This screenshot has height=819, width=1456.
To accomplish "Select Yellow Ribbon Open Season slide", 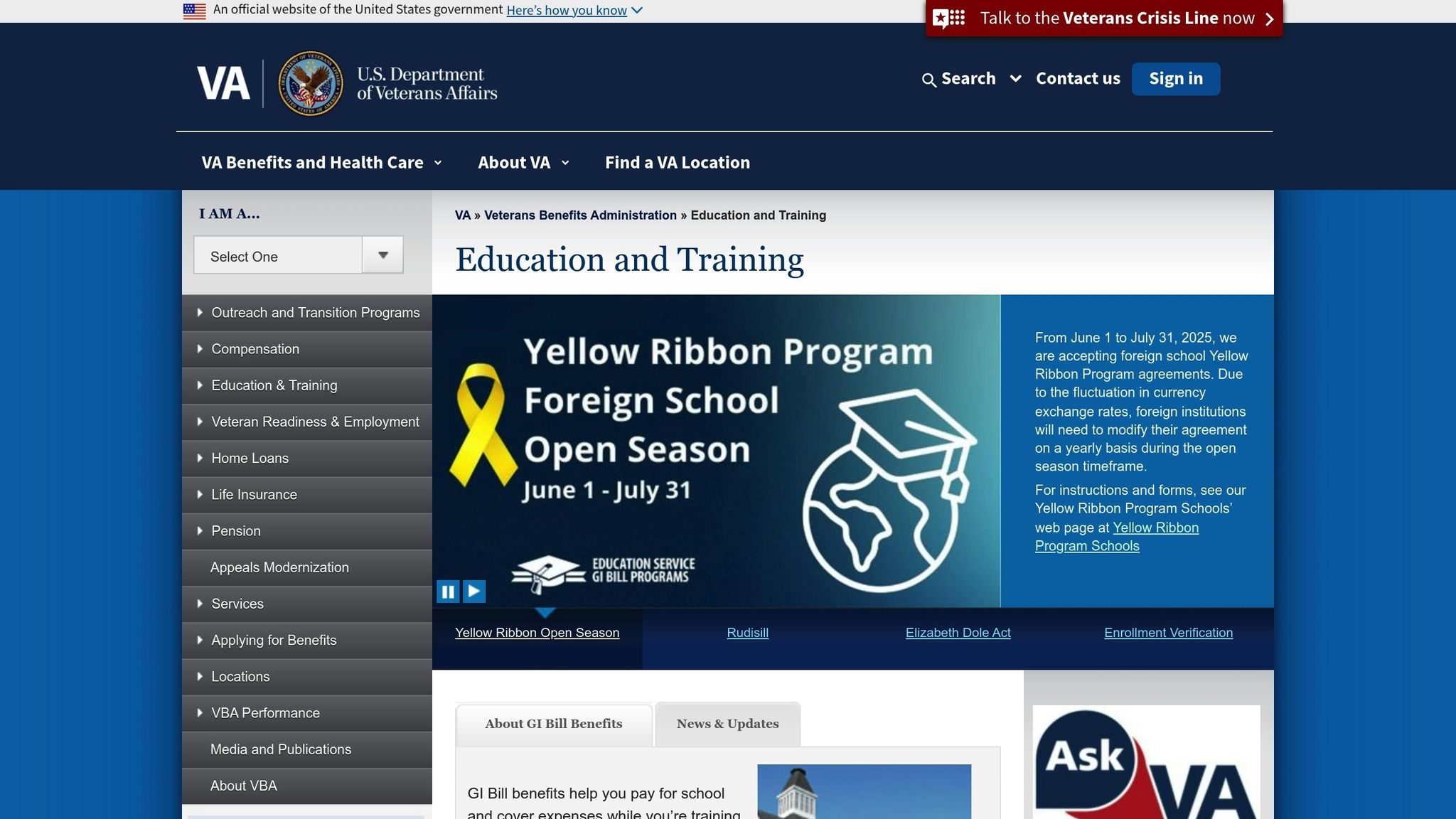I will pos(537,633).
